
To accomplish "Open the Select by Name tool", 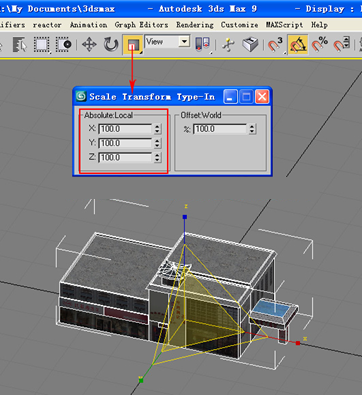I will (x=19, y=44).
